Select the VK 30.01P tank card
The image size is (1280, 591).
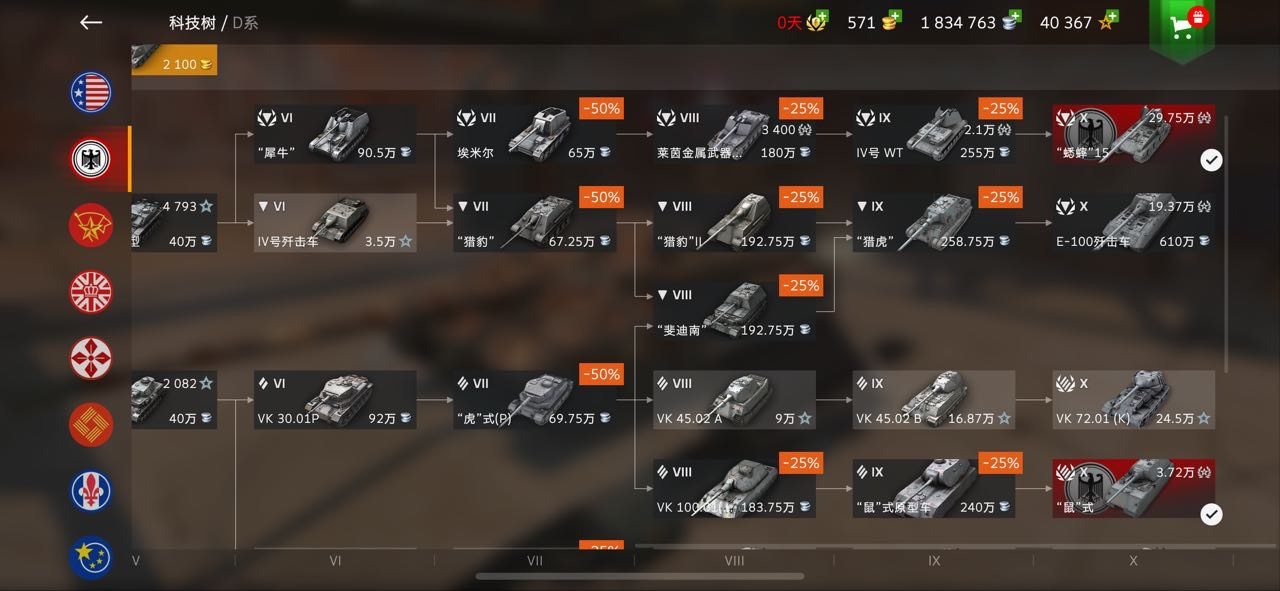(335, 400)
